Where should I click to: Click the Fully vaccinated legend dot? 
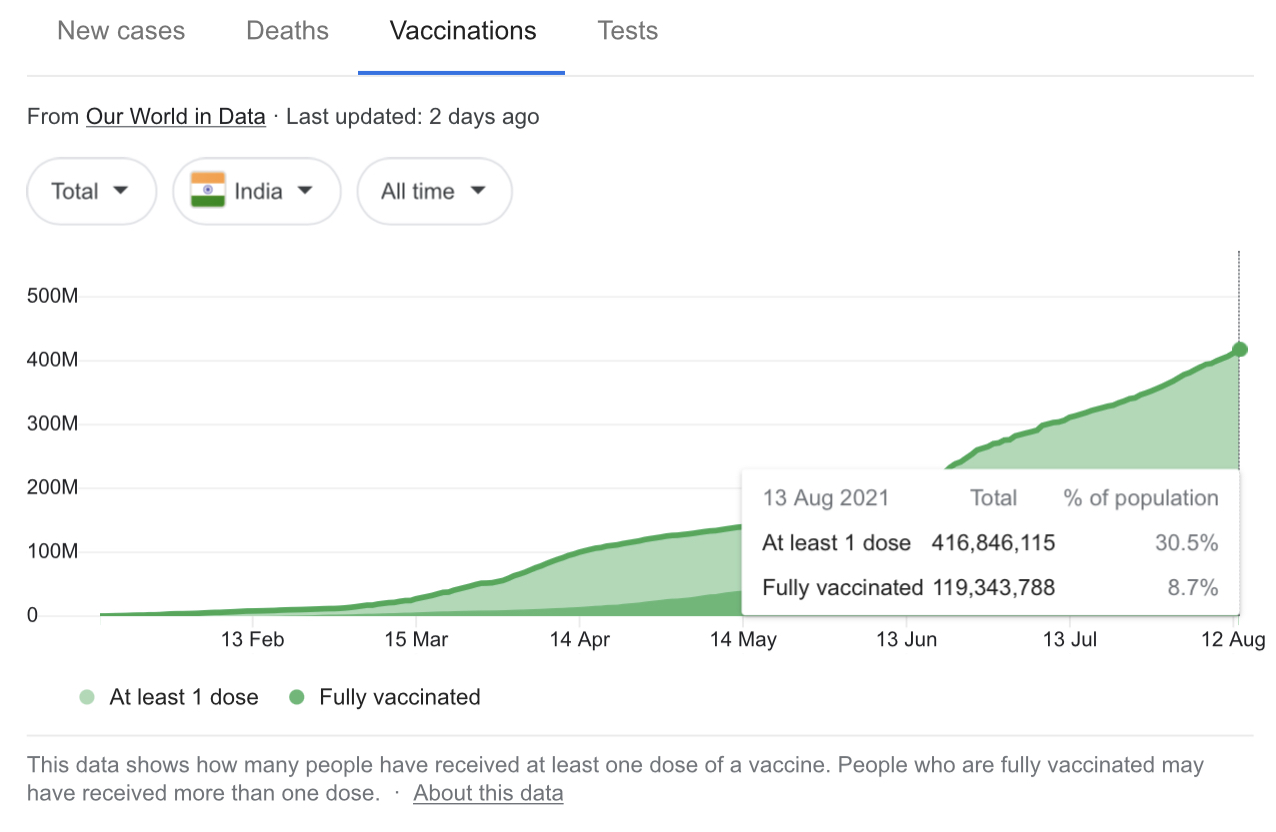[297, 698]
